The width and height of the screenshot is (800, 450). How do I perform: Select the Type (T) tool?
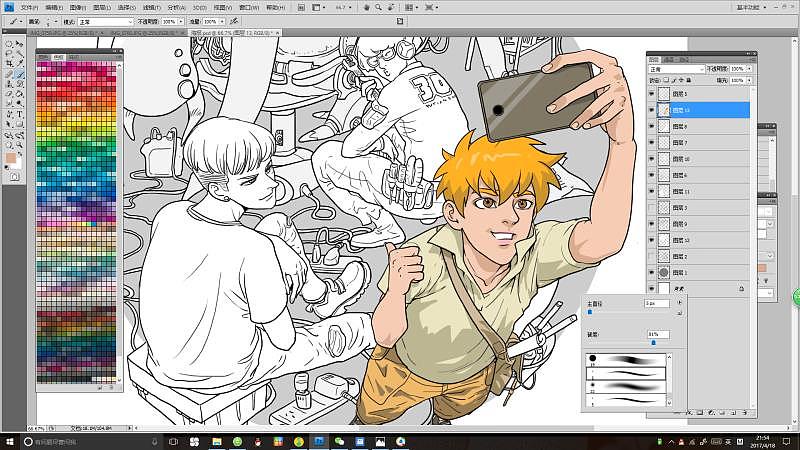pyautogui.click(x=20, y=114)
